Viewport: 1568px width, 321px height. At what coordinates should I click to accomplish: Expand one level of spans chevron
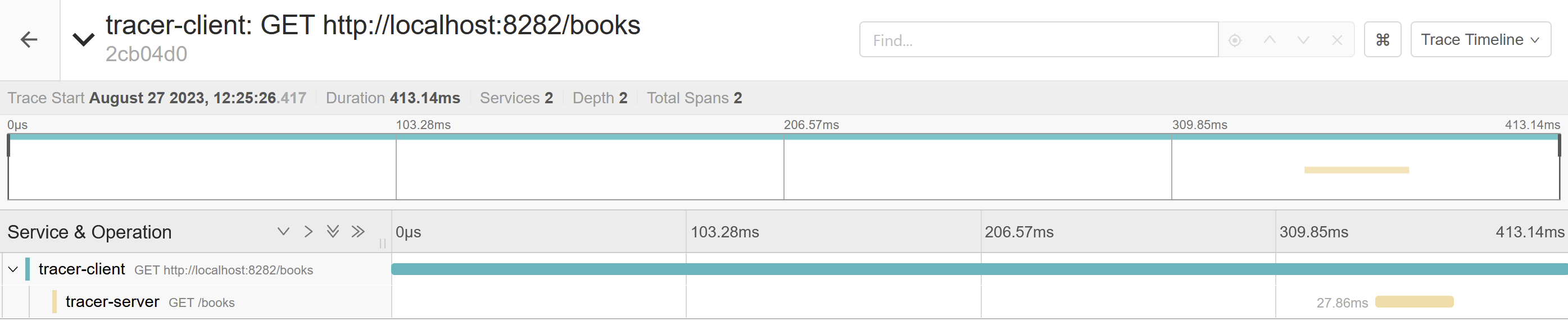(283, 232)
